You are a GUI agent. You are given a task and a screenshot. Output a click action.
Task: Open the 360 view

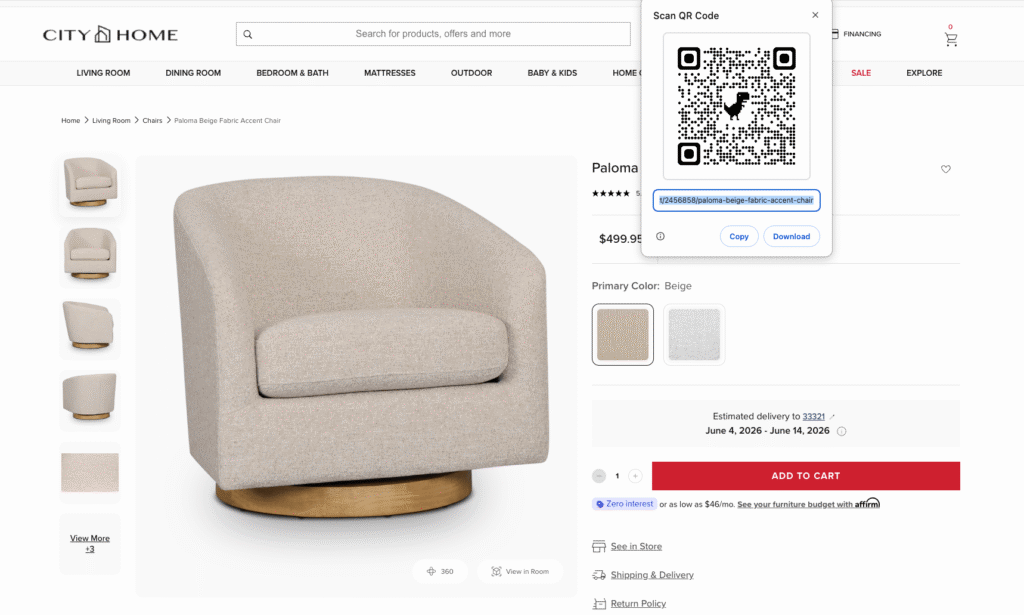pyautogui.click(x=440, y=571)
